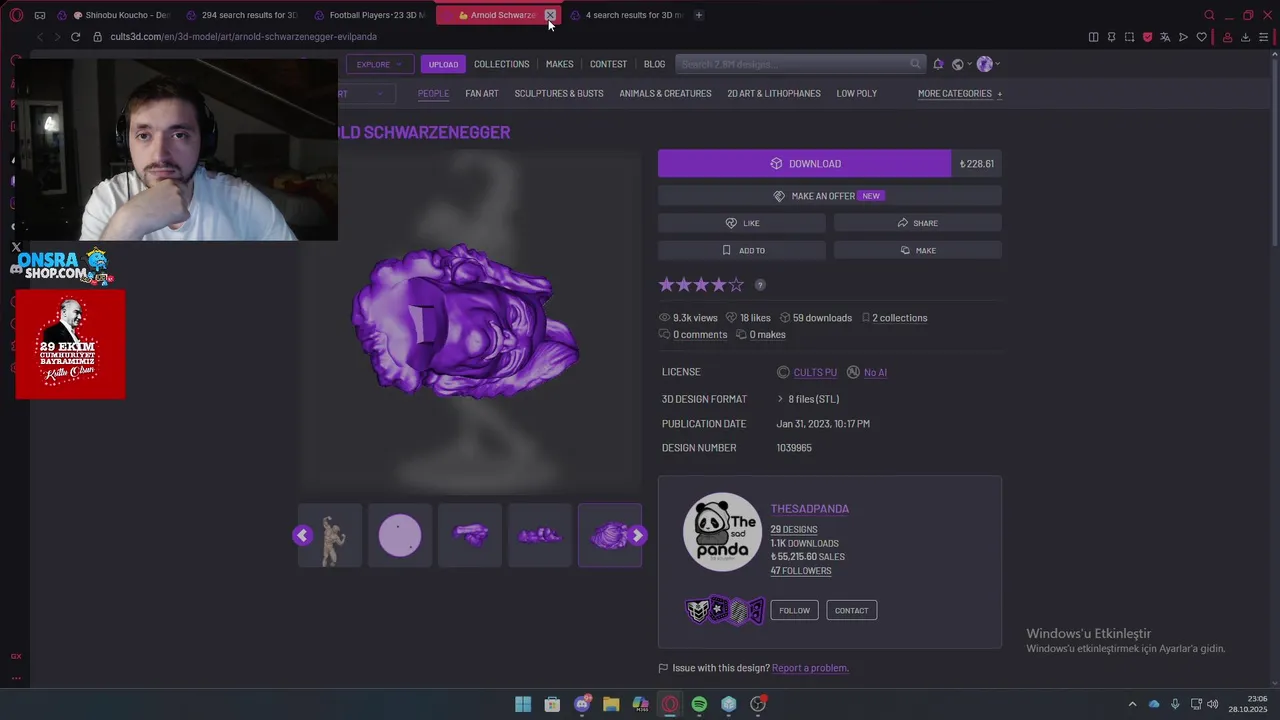
Task: Click the rating help question mark
Action: 760,285
